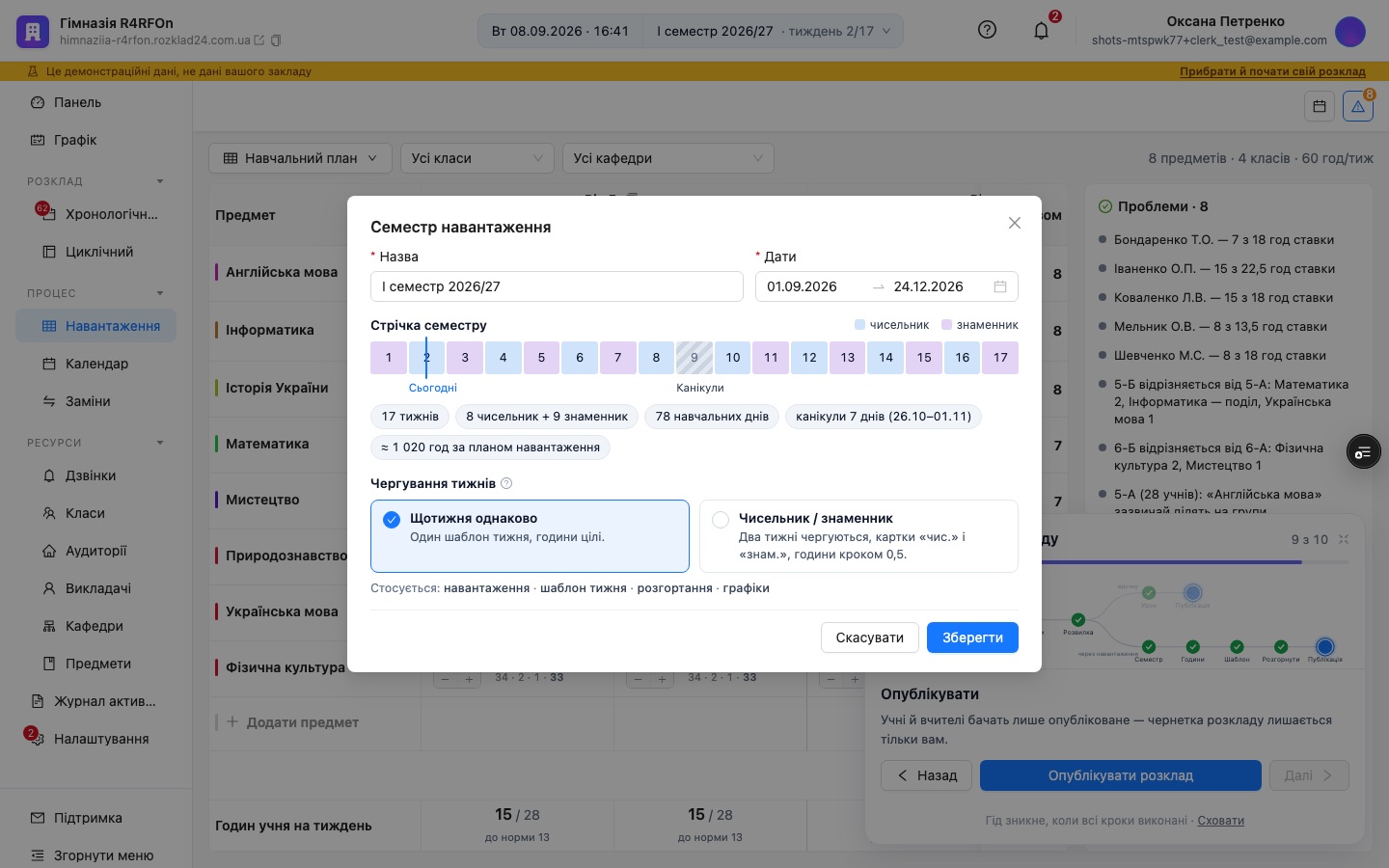Click the Аудиторії house icon in the sidebar
Image resolution: width=1389 pixels, height=868 pixels.
[49, 551]
